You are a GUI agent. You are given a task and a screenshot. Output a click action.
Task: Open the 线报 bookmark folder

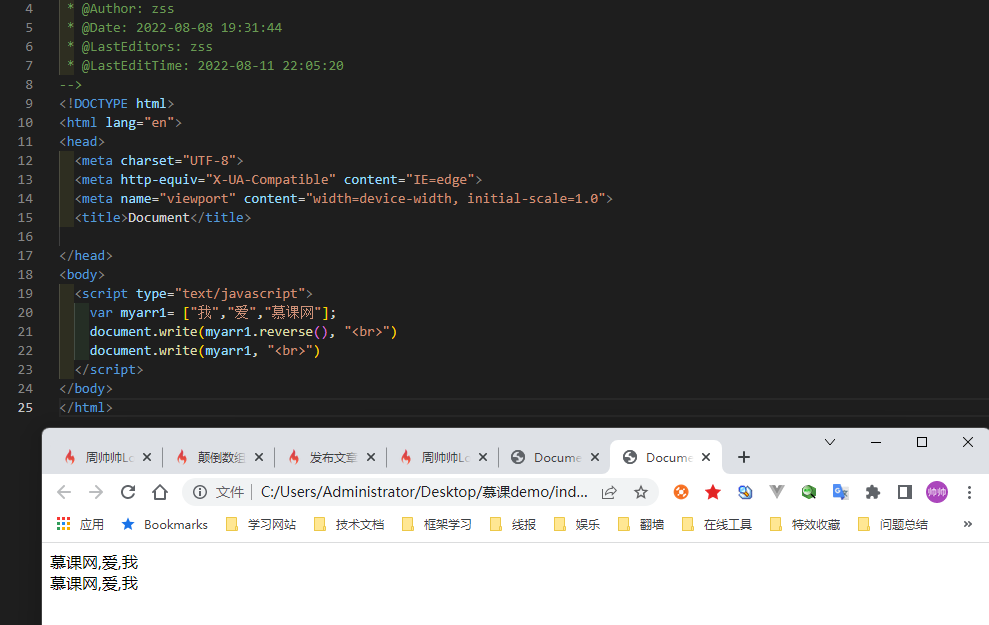[513, 524]
